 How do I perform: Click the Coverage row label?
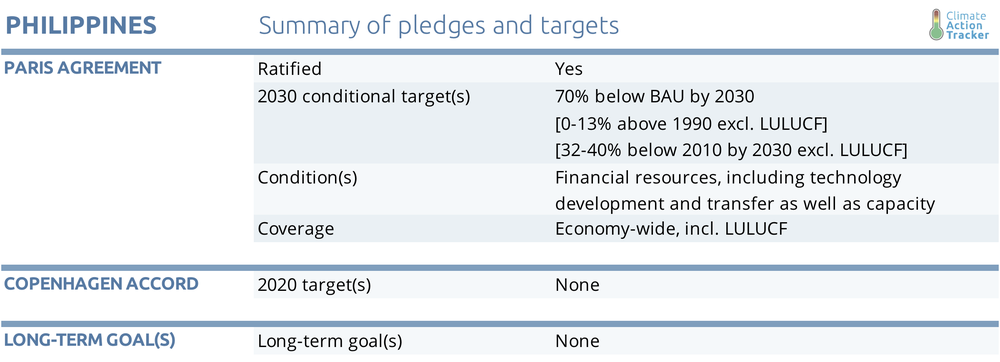296,229
